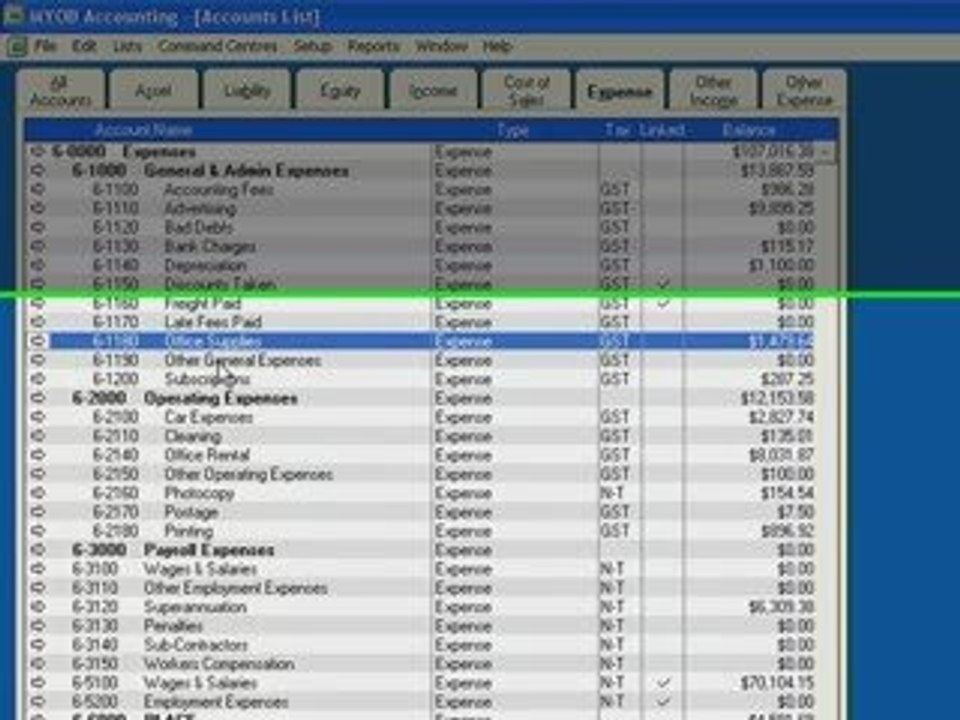Open zoom arrow for 6-2170 Postage
This screenshot has width=960, height=720.
coord(38,512)
